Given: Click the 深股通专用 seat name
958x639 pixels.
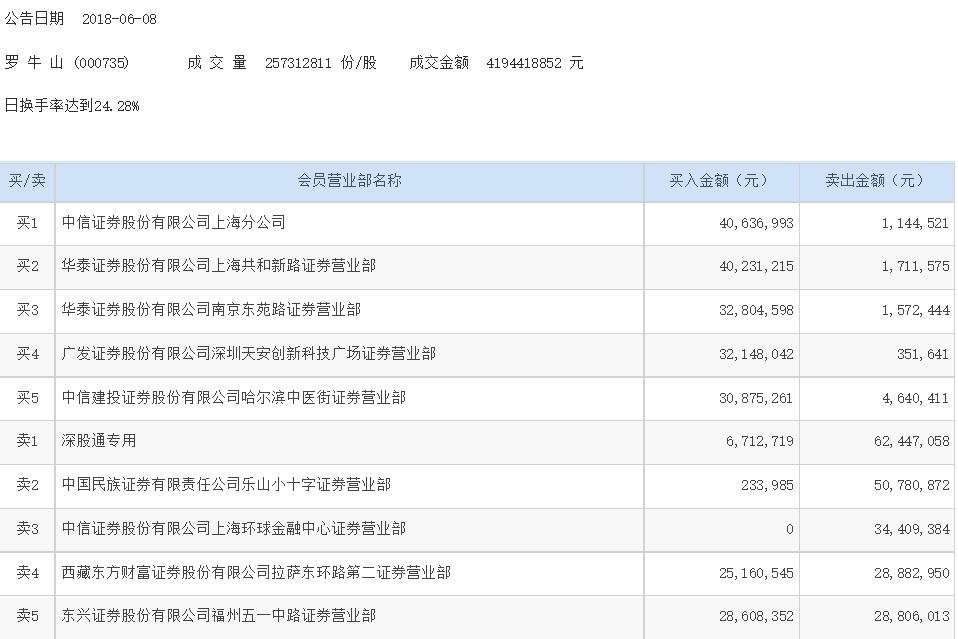Looking at the screenshot, I should [x=99, y=440].
